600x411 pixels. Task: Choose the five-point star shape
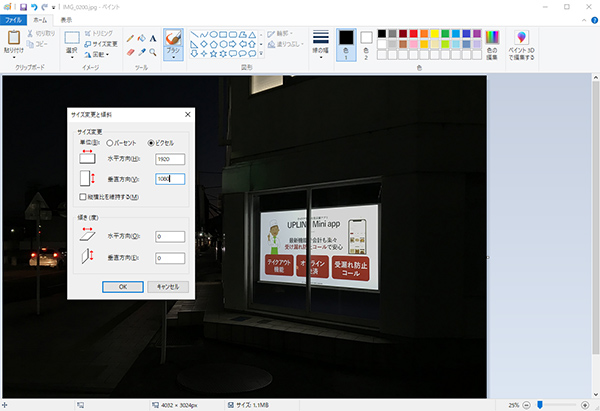coord(213,54)
